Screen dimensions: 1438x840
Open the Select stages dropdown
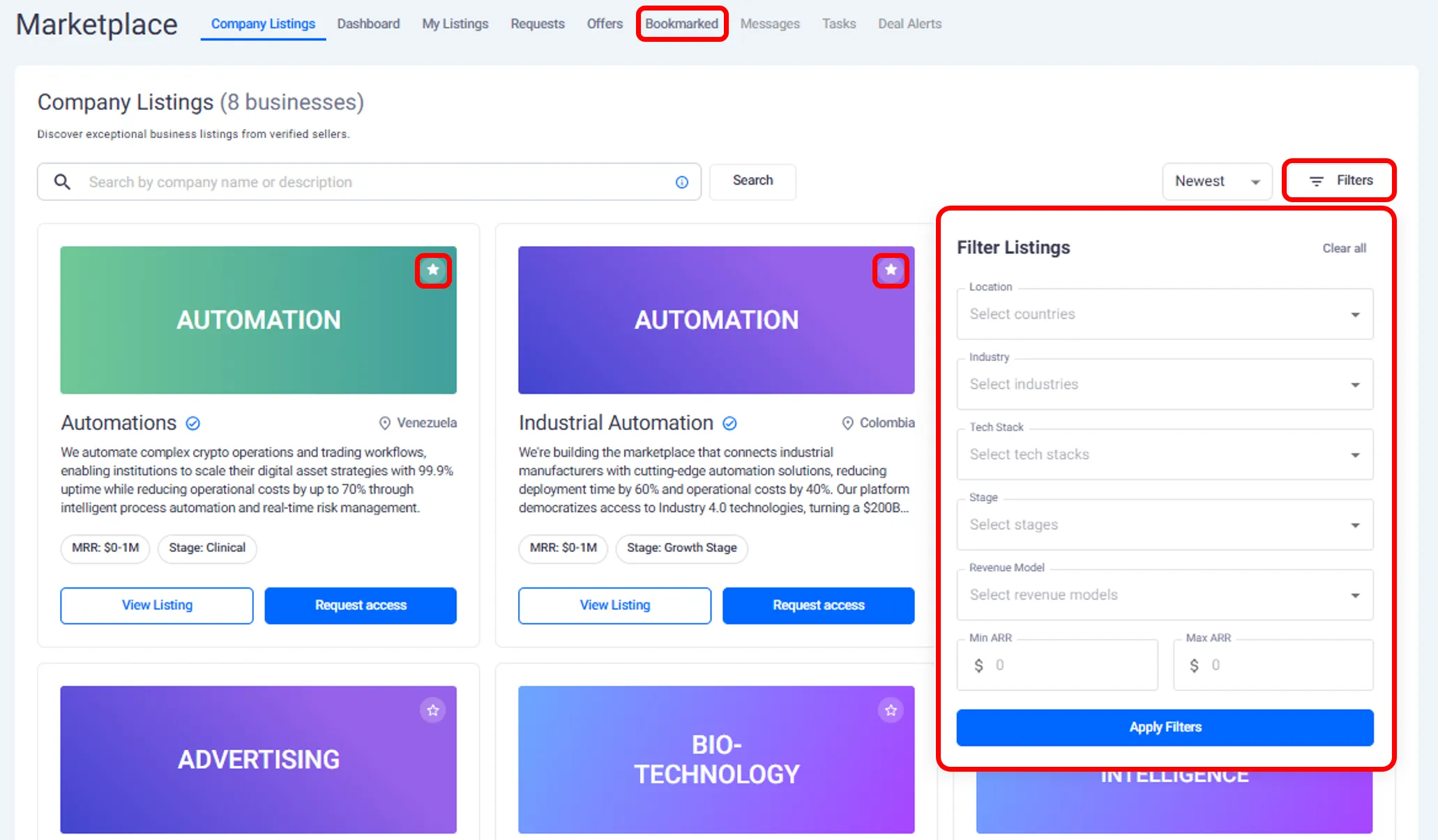click(x=1165, y=525)
